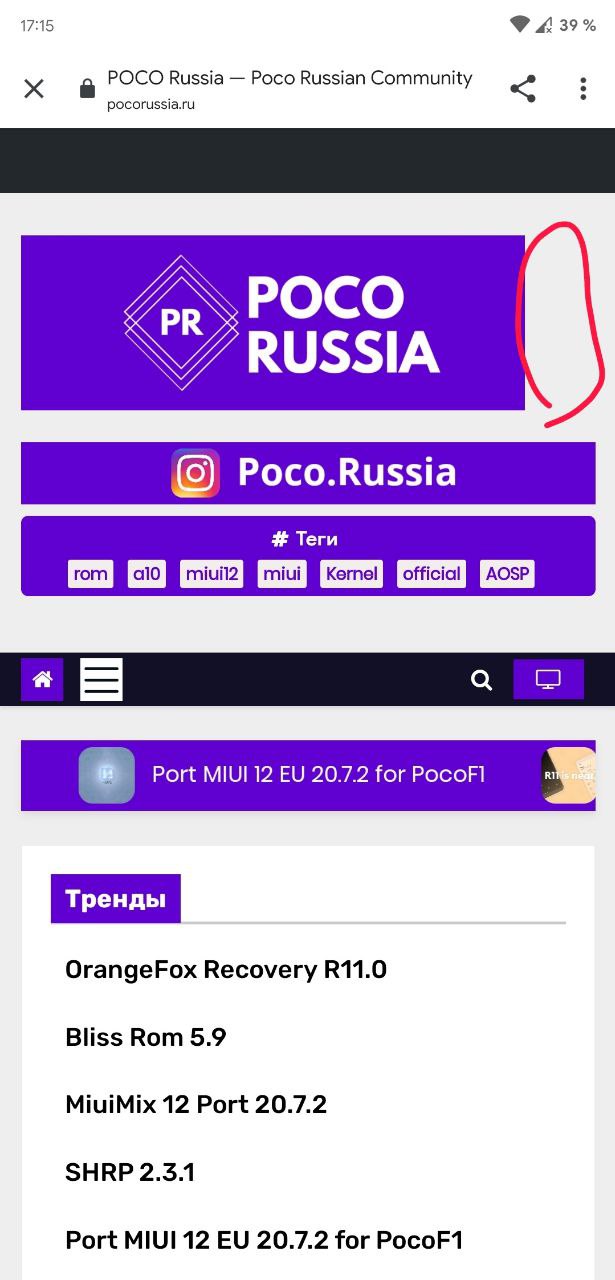Tap Port MIUI 12 EU slider thumbnail
This screenshot has width=615, height=1280.
pyautogui.click(x=107, y=775)
